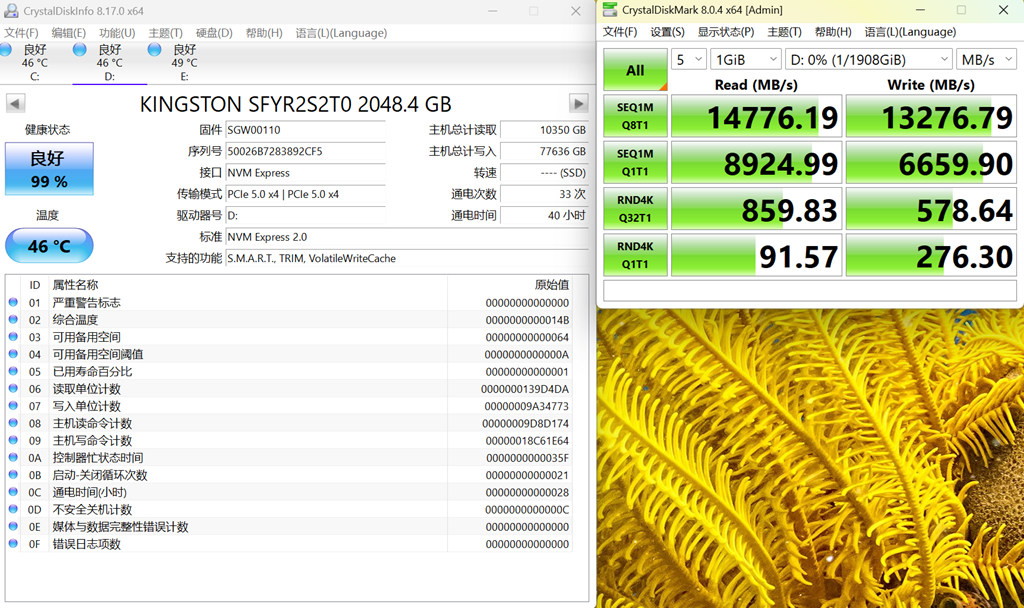This screenshot has height=608, width=1024.
Task: Click the 主机总计读取 value 10350 GB
Action: point(544,130)
